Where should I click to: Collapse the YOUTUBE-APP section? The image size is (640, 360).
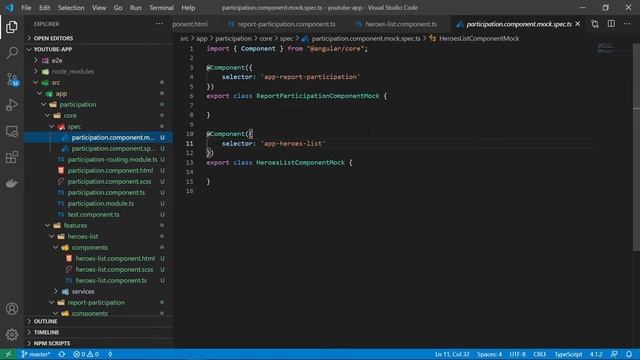(53, 49)
